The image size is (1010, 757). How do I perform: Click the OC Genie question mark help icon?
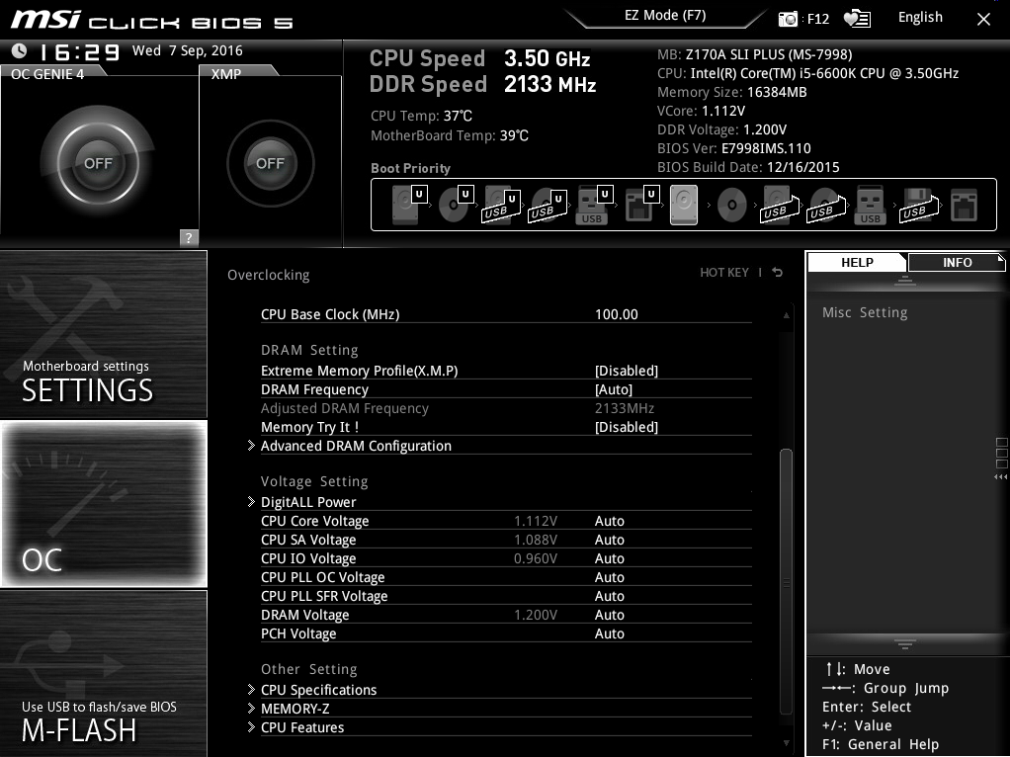[x=188, y=237]
